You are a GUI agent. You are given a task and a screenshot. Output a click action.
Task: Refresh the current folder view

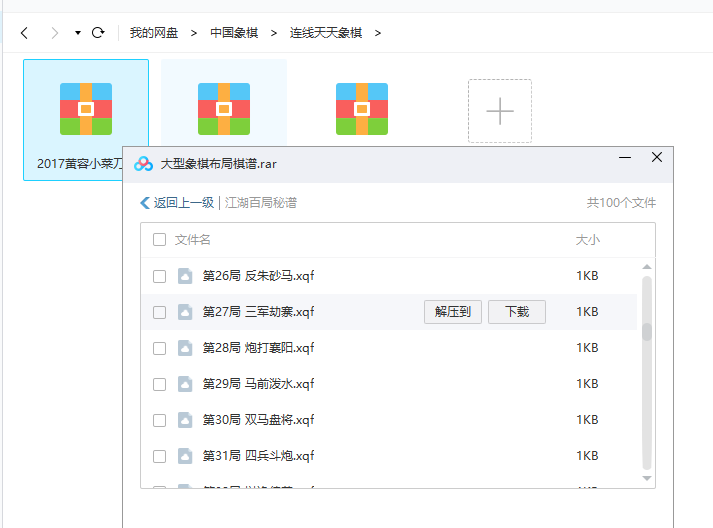(98, 33)
